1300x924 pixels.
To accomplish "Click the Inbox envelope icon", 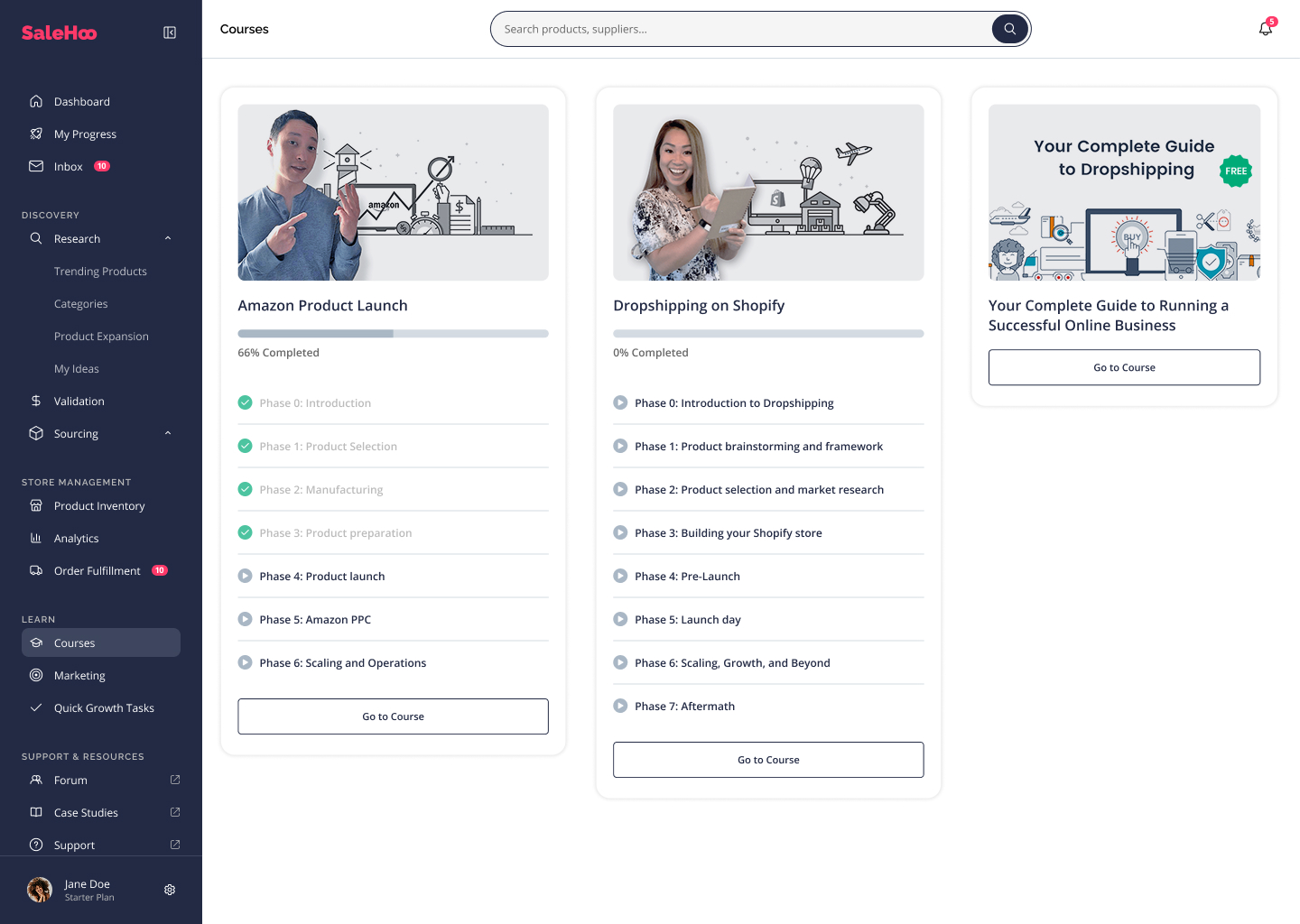I will (36, 166).
